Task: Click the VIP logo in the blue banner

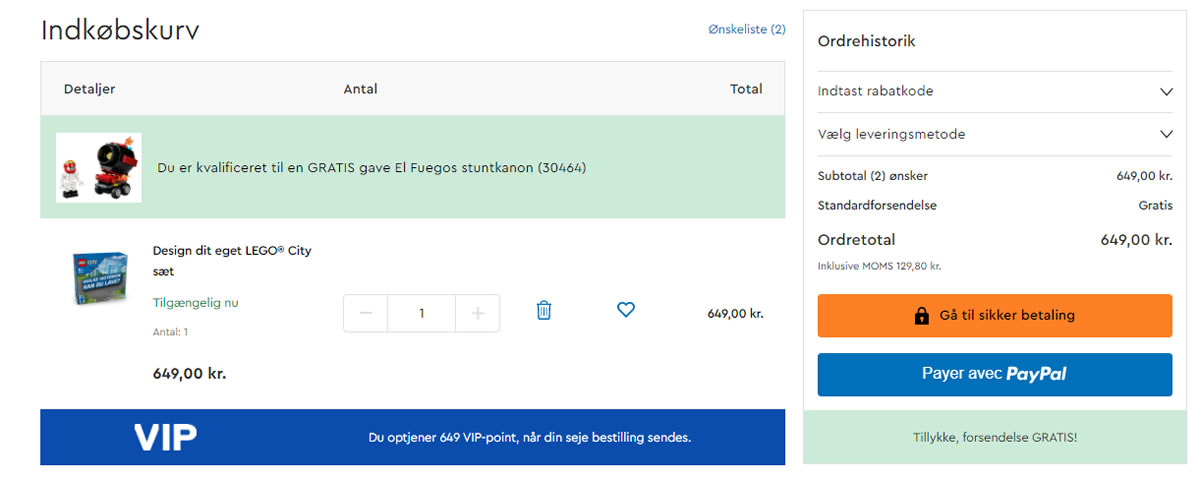Action: click(x=165, y=437)
